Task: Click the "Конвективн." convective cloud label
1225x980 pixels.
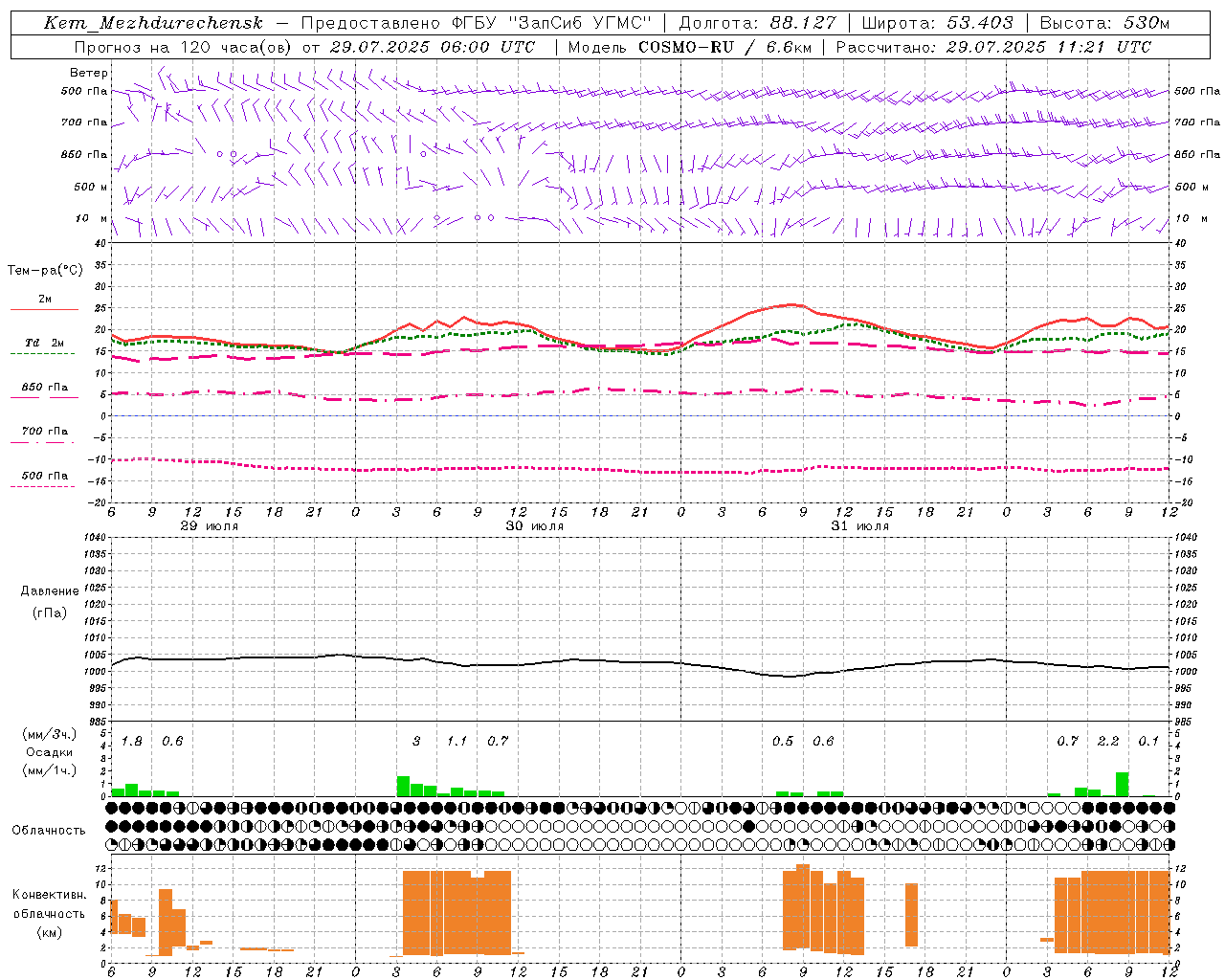Action: point(49,895)
